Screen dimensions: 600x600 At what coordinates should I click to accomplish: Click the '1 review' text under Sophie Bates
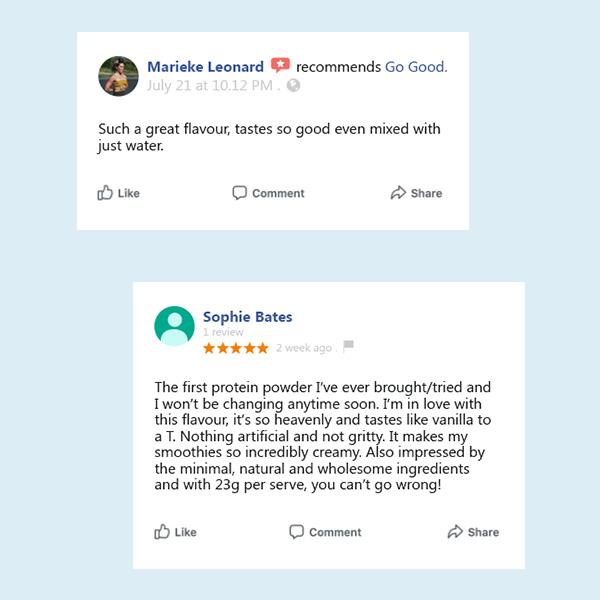tap(223, 332)
